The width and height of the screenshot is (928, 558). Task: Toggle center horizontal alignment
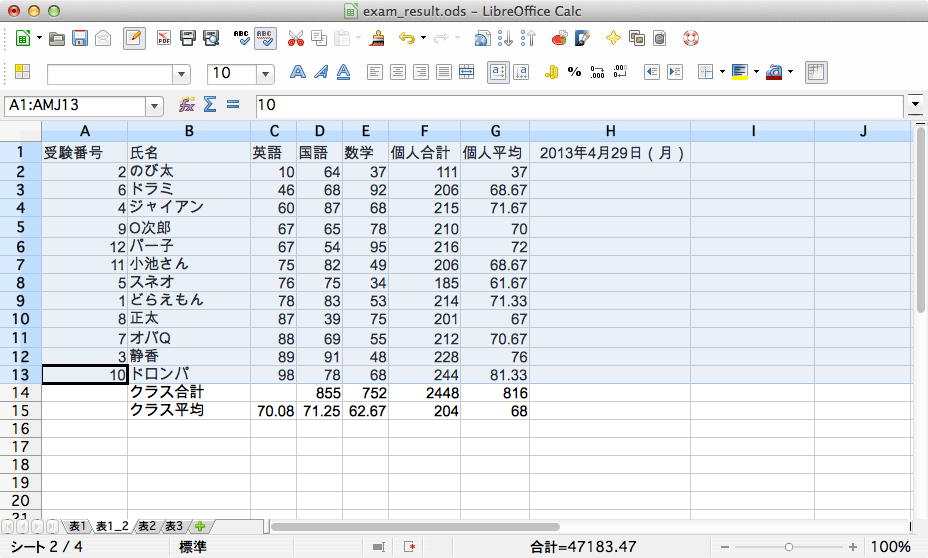[x=398, y=72]
